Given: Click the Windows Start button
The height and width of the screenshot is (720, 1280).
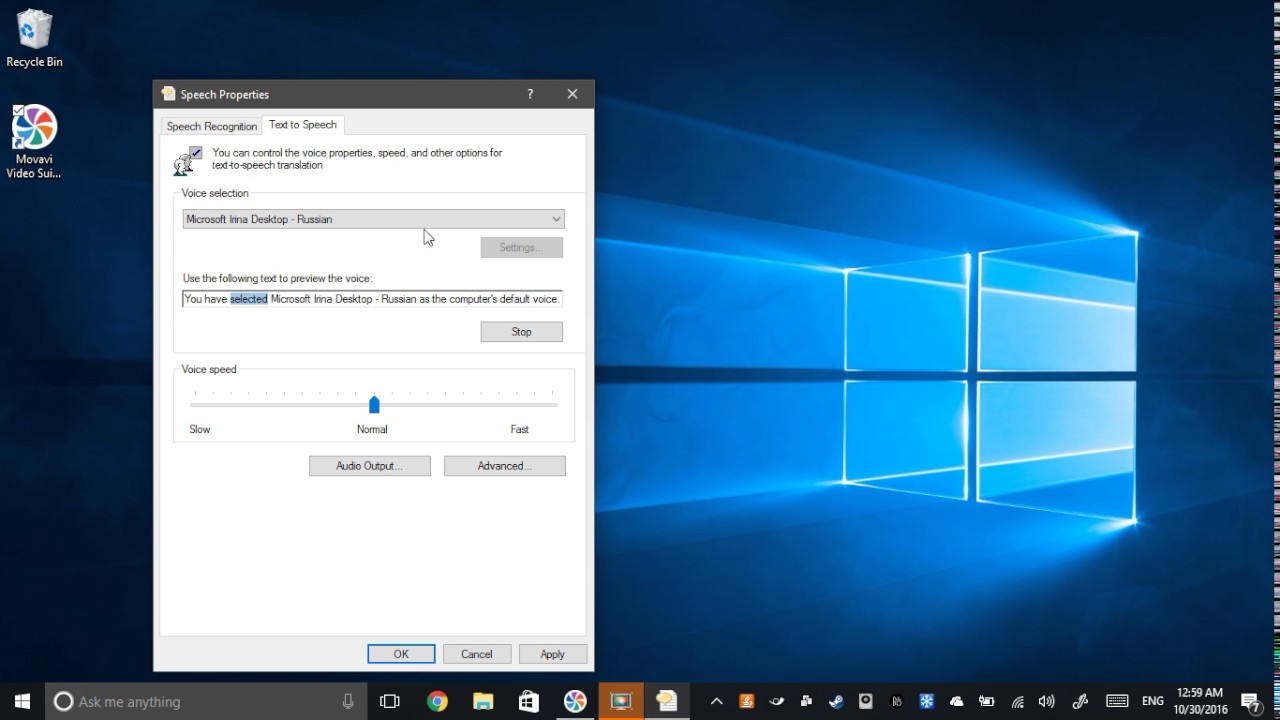Looking at the screenshot, I should 22,701.
